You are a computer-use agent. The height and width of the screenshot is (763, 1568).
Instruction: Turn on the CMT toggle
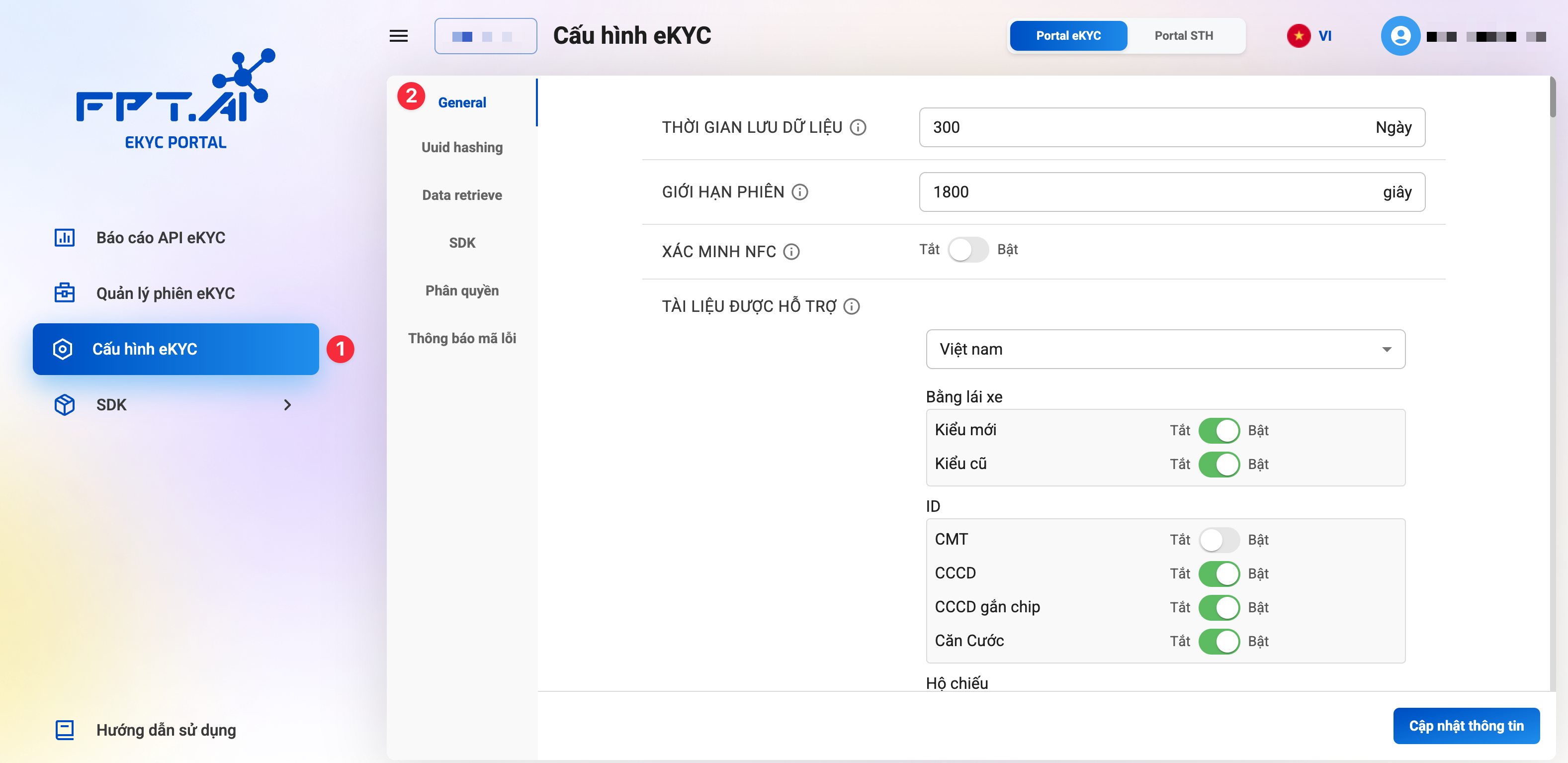[x=1219, y=540]
